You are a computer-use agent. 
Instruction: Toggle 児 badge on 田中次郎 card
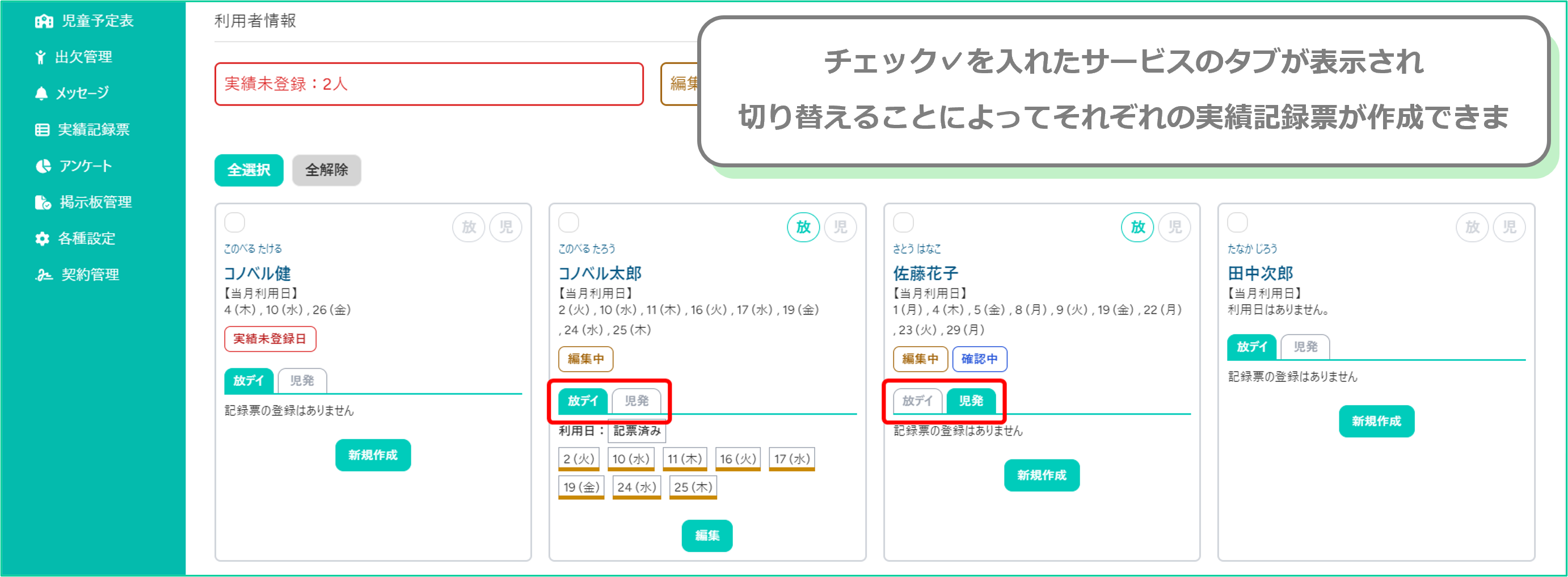pos(1509,227)
